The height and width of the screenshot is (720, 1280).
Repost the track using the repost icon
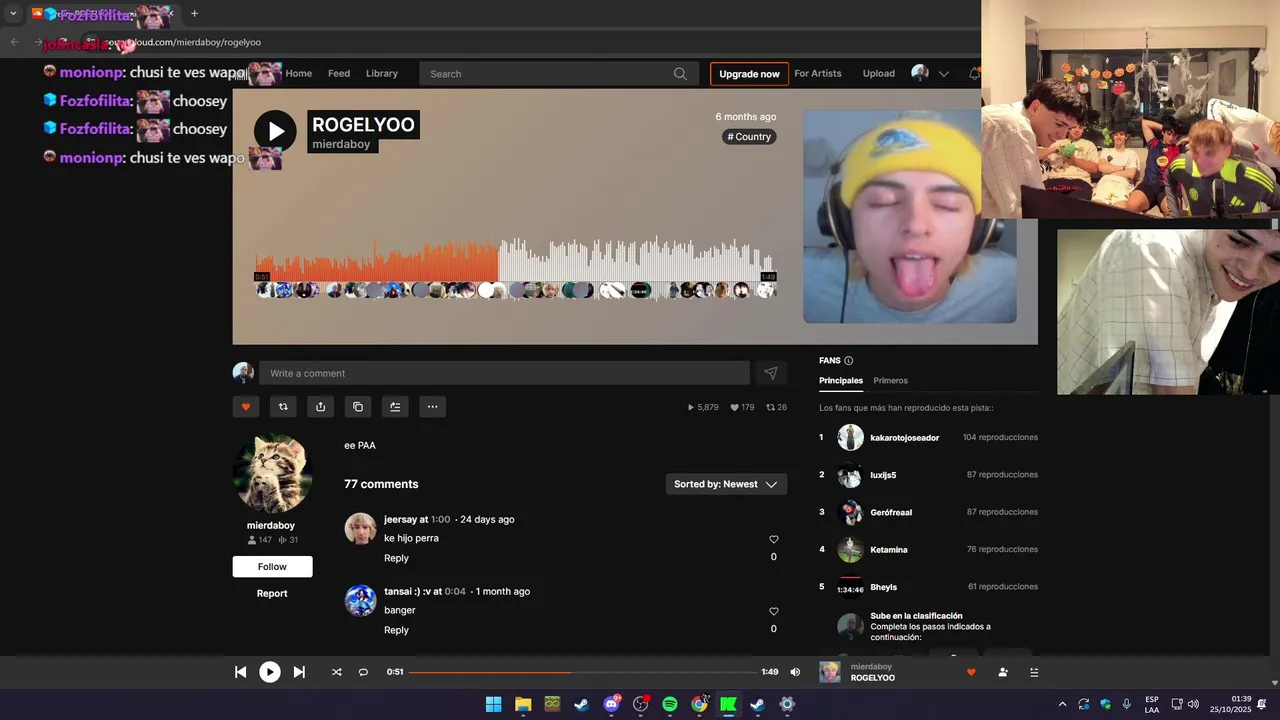coord(283,406)
